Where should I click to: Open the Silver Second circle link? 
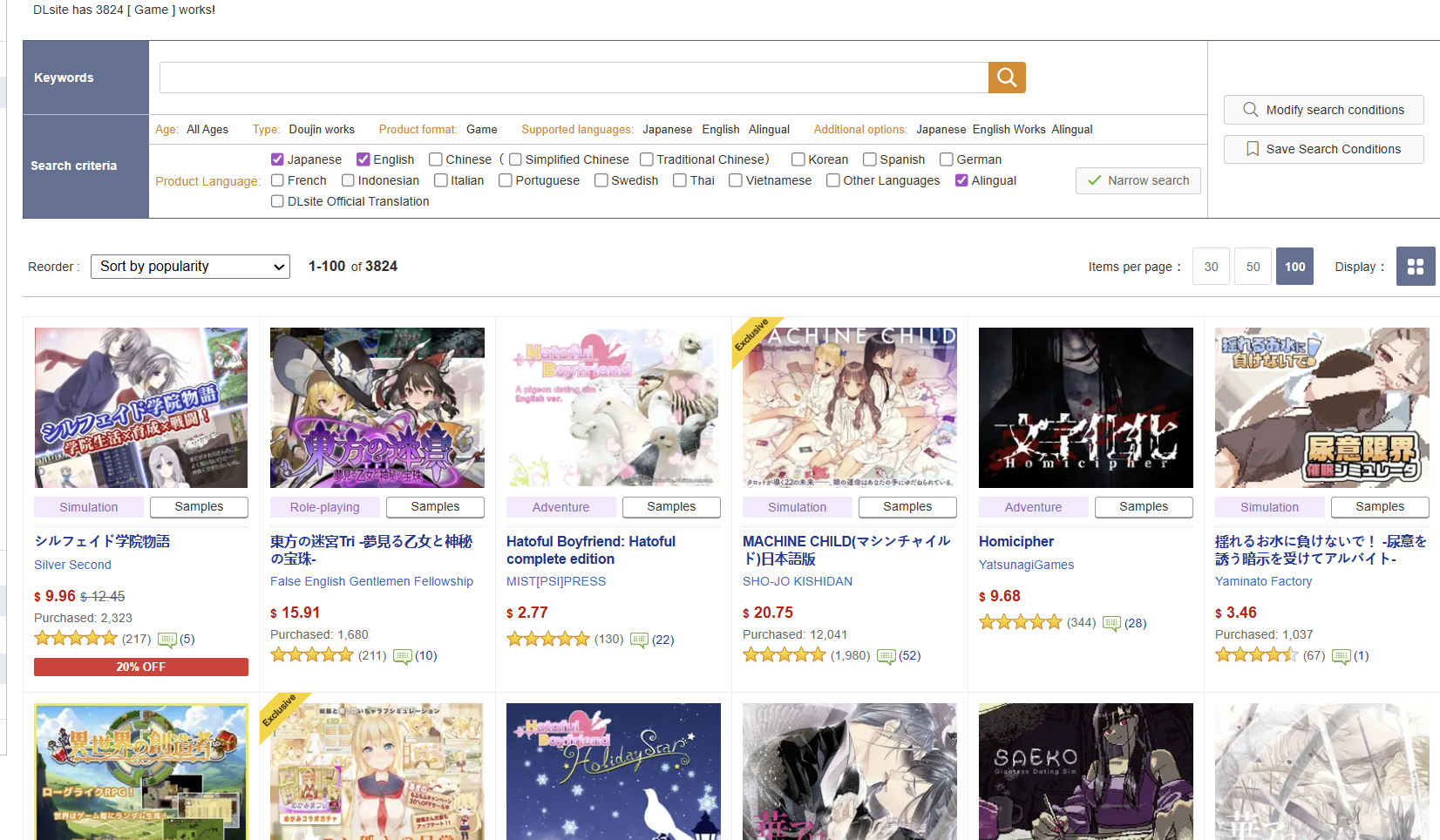pos(72,565)
